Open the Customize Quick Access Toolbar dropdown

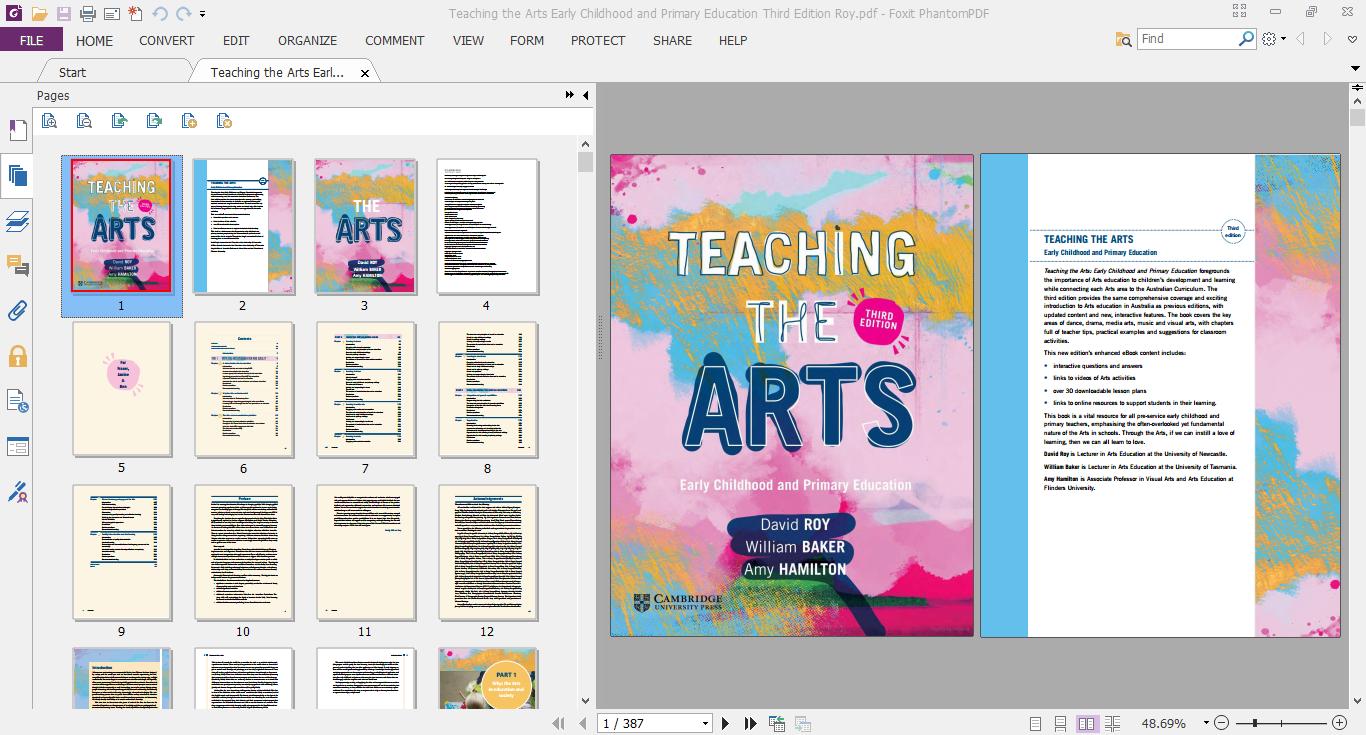203,14
